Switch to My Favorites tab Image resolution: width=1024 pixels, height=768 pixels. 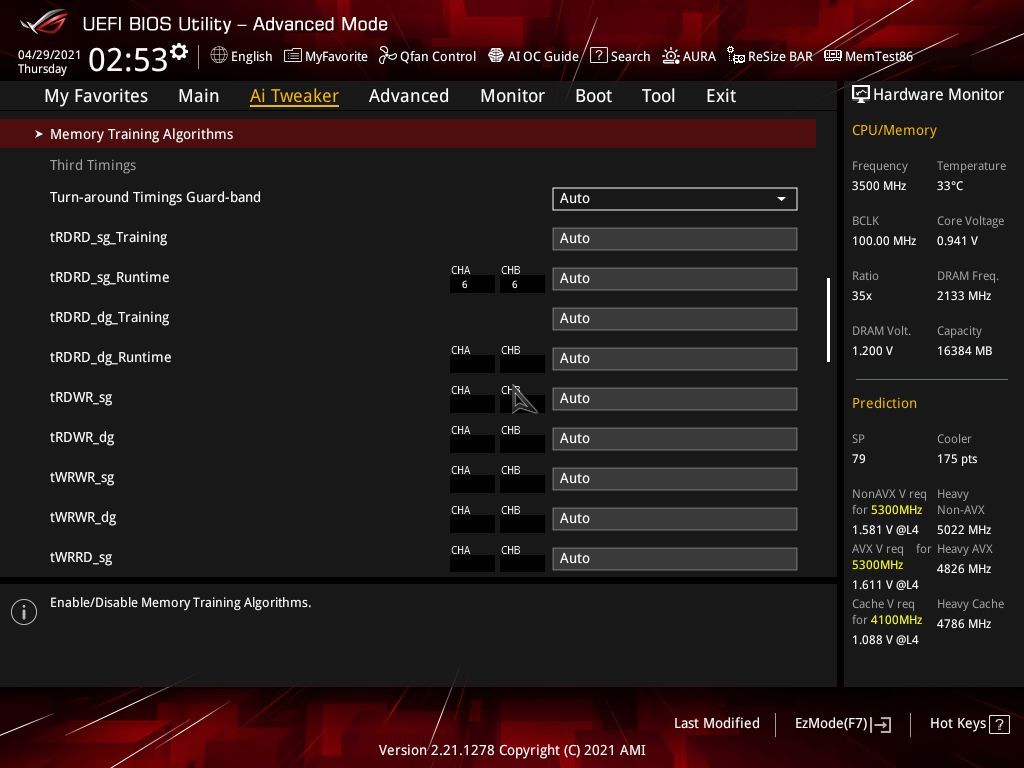96,96
